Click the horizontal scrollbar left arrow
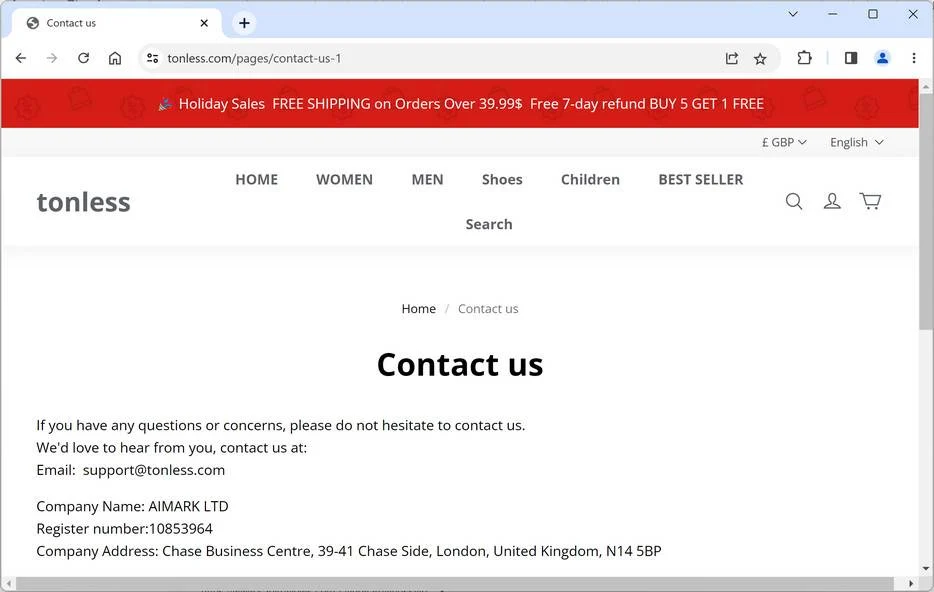 tap(7, 583)
